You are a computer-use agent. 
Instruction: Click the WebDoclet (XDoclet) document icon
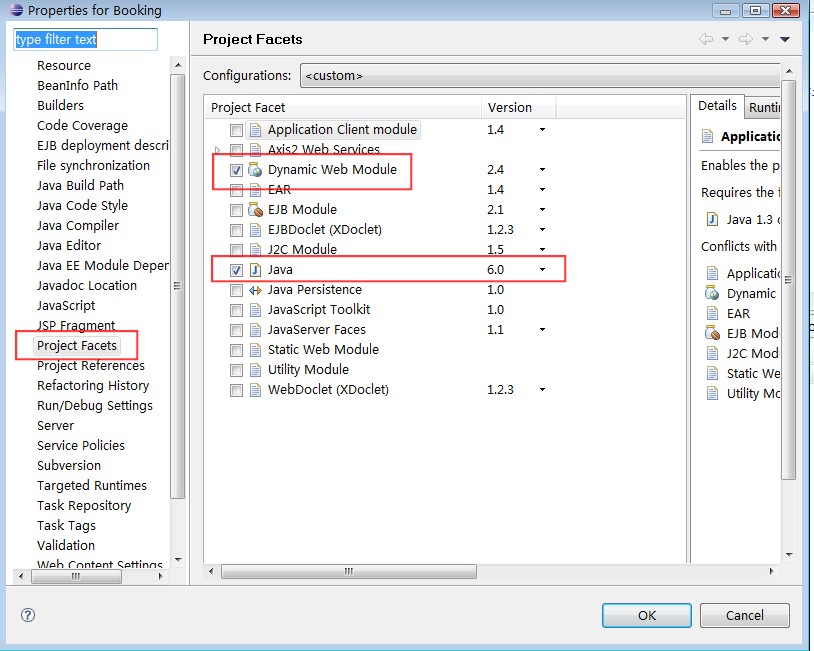click(x=255, y=390)
